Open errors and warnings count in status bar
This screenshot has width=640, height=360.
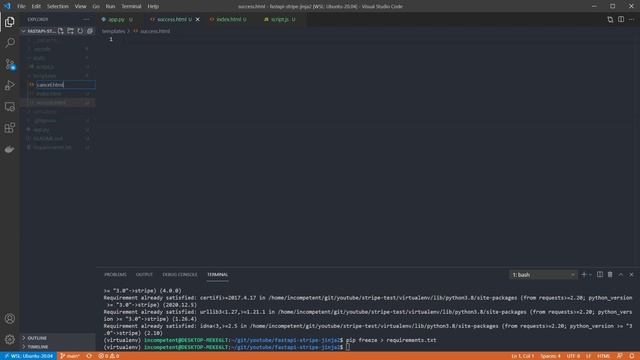coord(109,356)
